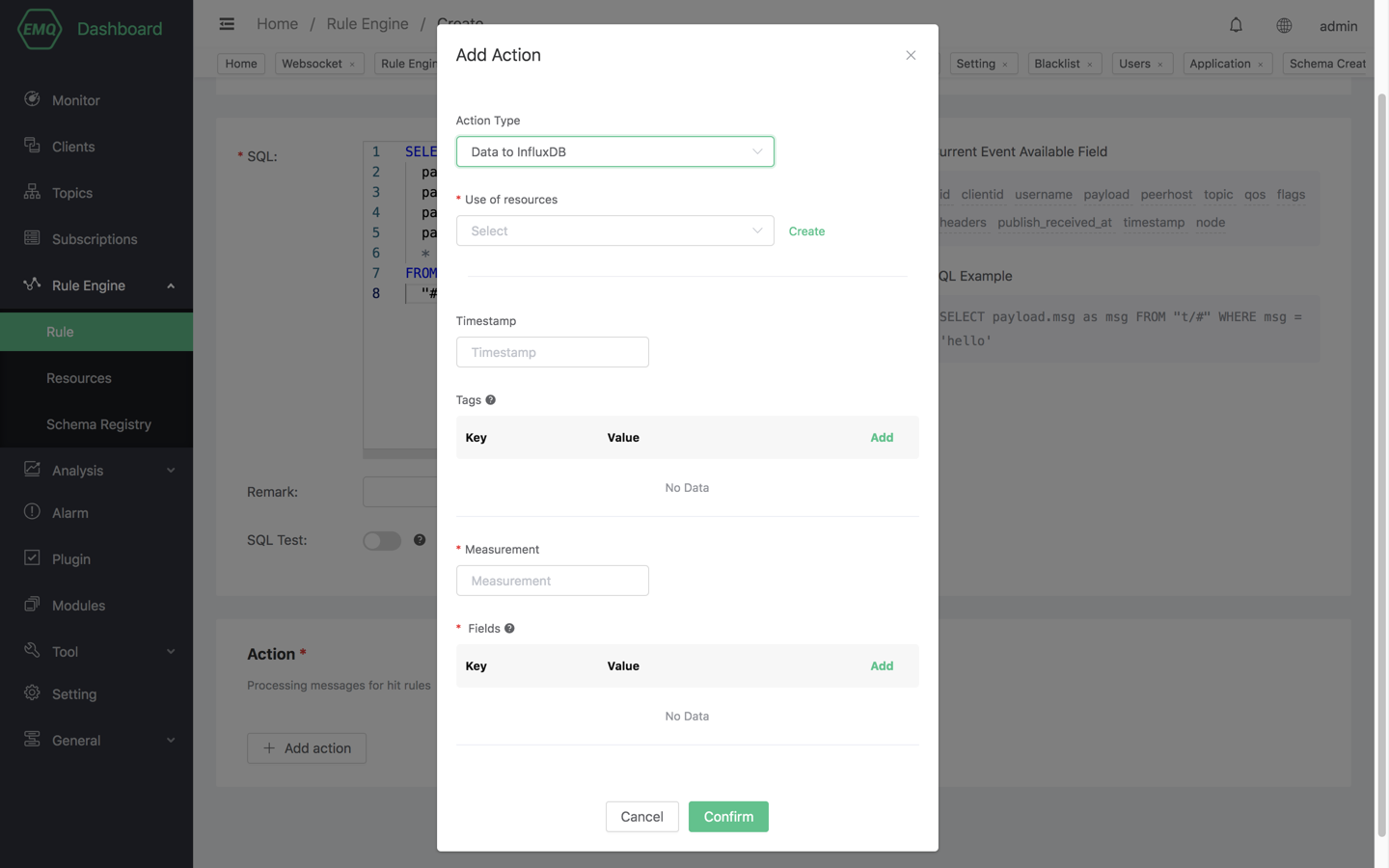Open the language globe icon
The height and width of the screenshot is (868, 1389).
tap(1284, 26)
